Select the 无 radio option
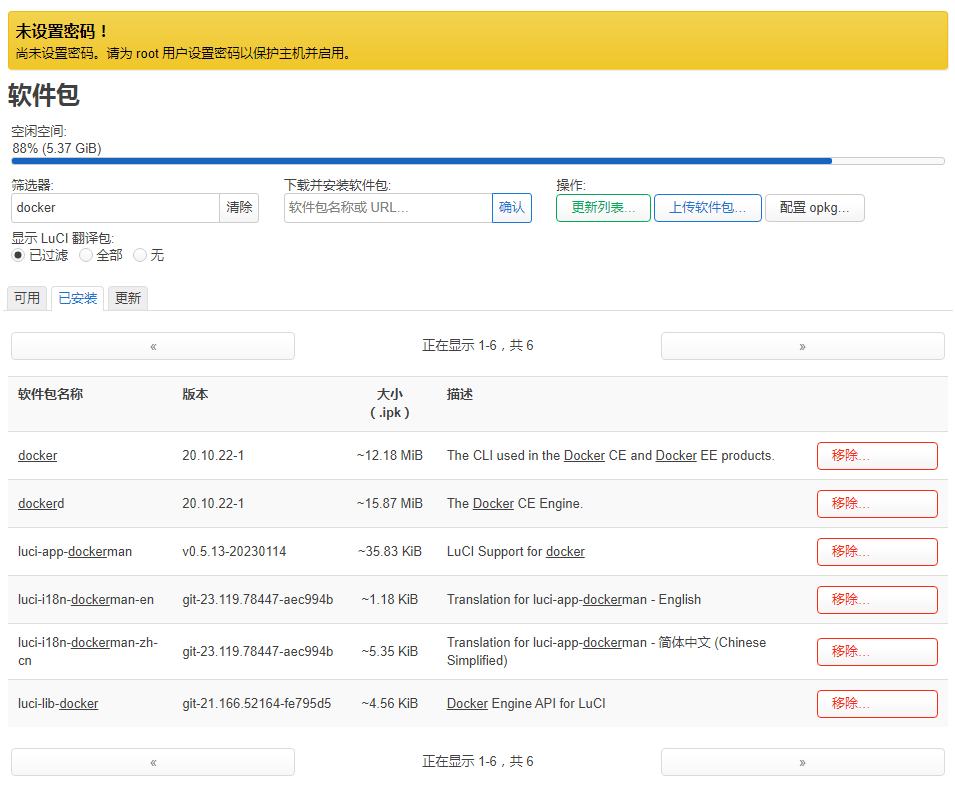The width and height of the screenshot is (955, 810). (x=140, y=255)
